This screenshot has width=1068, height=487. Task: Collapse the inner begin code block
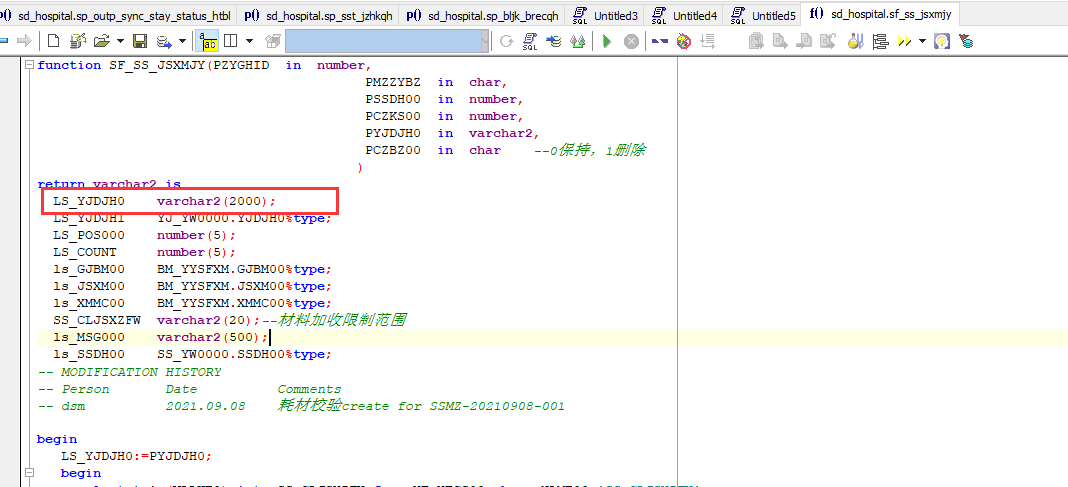pyautogui.click(x=29, y=473)
